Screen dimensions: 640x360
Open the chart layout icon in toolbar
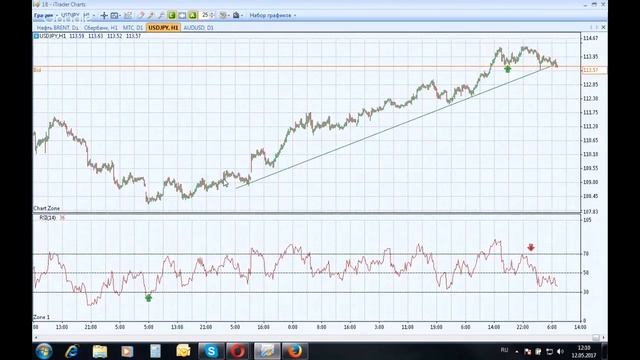tap(115, 16)
